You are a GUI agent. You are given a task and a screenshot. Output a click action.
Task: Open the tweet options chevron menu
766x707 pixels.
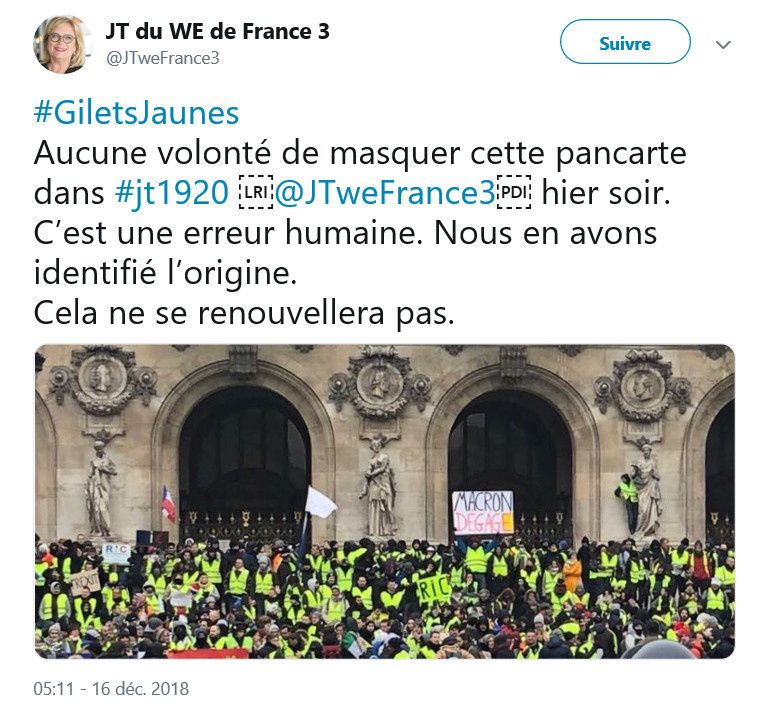(x=723, y=44)
